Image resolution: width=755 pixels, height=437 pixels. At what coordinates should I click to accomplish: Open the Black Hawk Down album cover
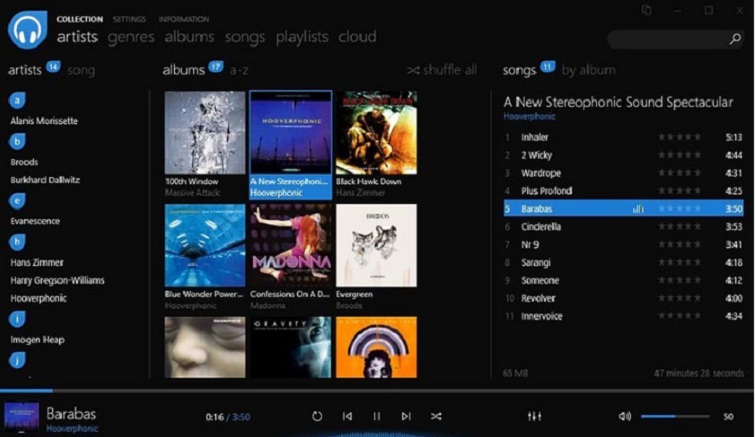pyautogui.click(x=376, y=133)
